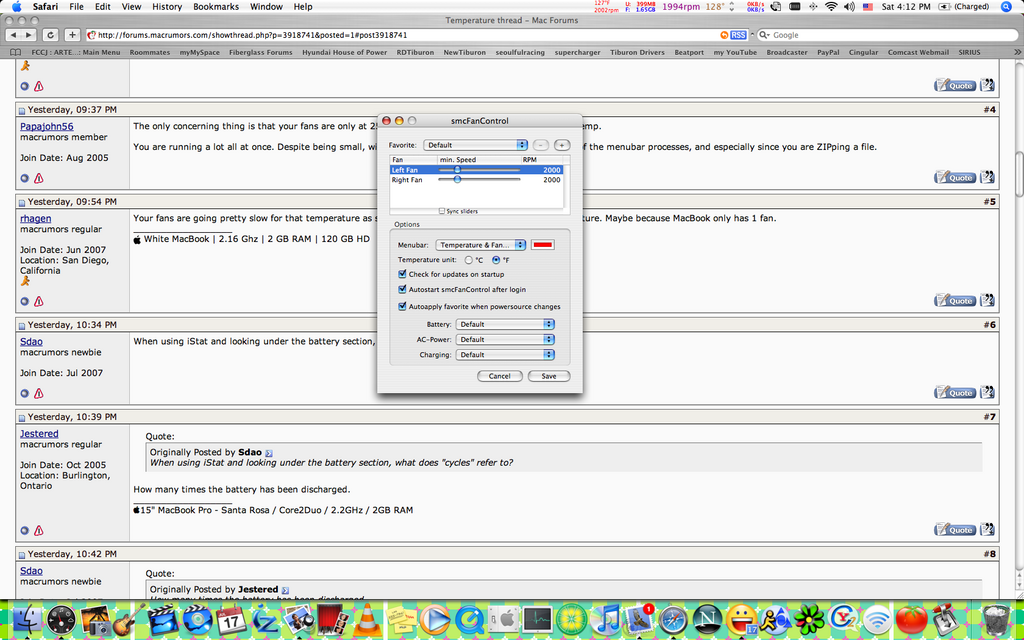Open Menubar display dropdown
Screen dimensions: 1024x640
[481, 245]
